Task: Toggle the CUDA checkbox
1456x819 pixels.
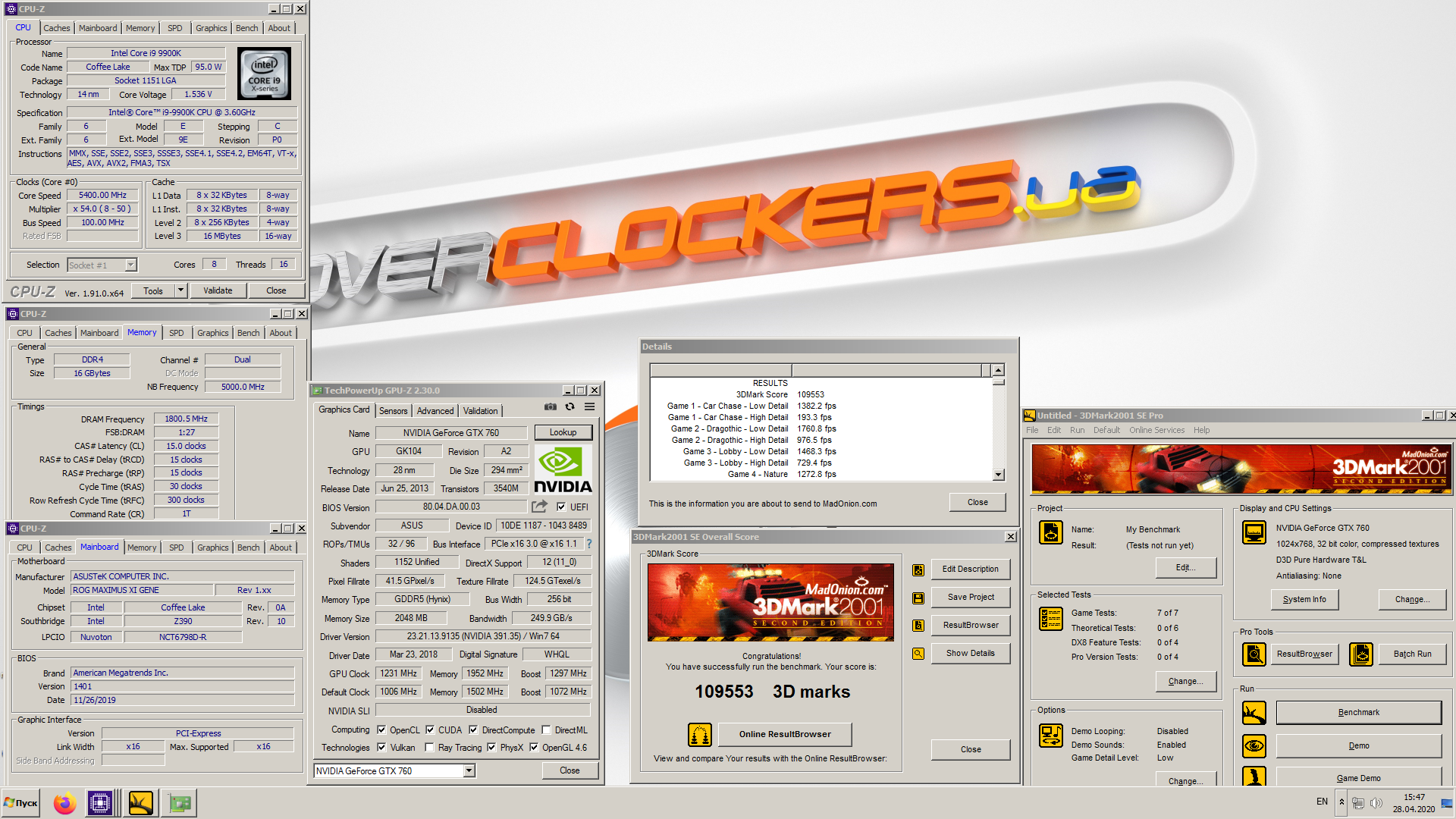Action: (430, 730)
